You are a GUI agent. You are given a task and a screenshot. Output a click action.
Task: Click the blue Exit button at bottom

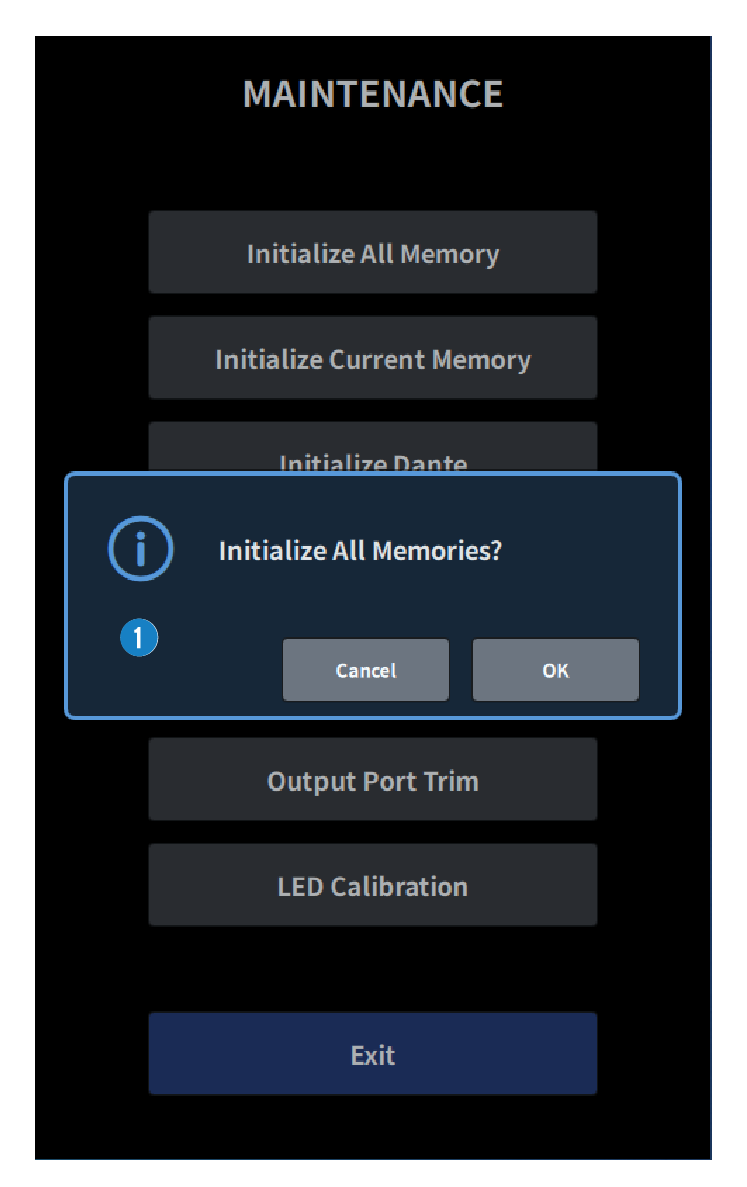[x=372, y=1054]
